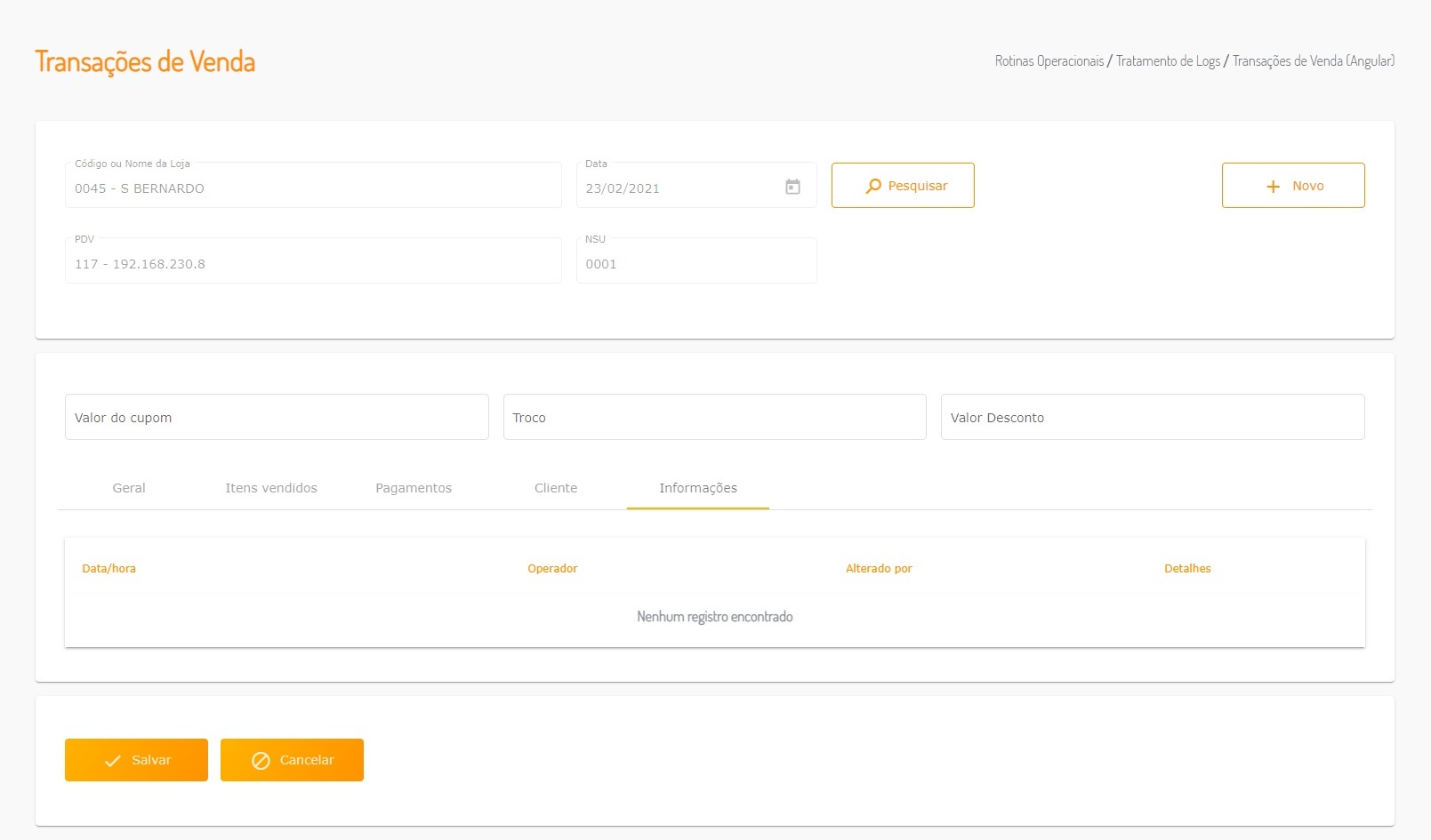Select the Pagamentos tab
The width and height of the screenshot is (1431, 840).
pyautogui.click(x=414, y=488)
